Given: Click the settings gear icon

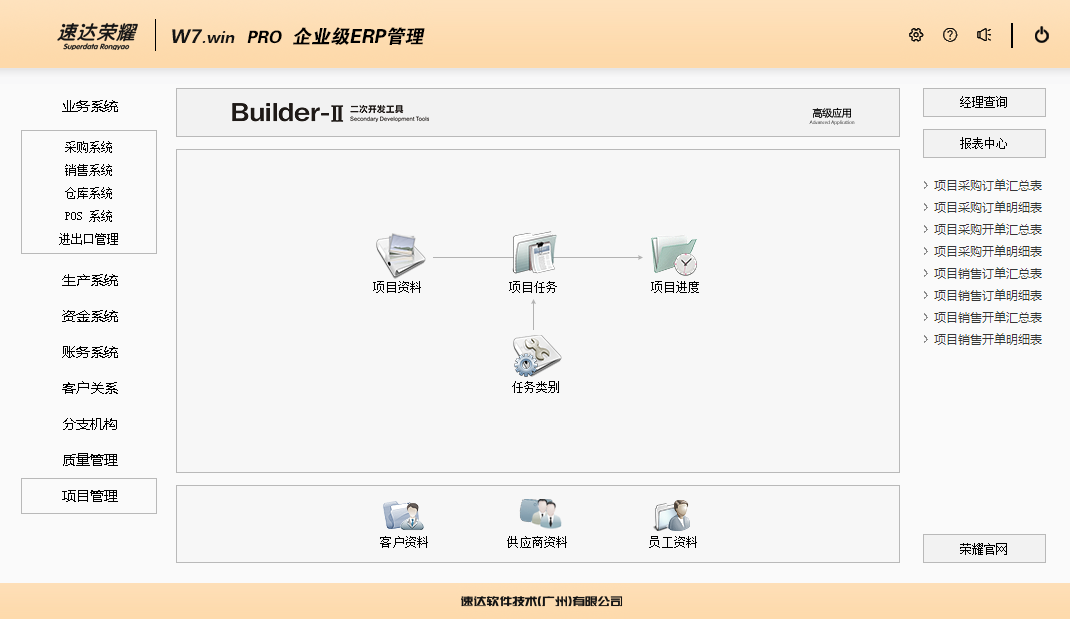Looking at the screenshot, I should [916, 35].
